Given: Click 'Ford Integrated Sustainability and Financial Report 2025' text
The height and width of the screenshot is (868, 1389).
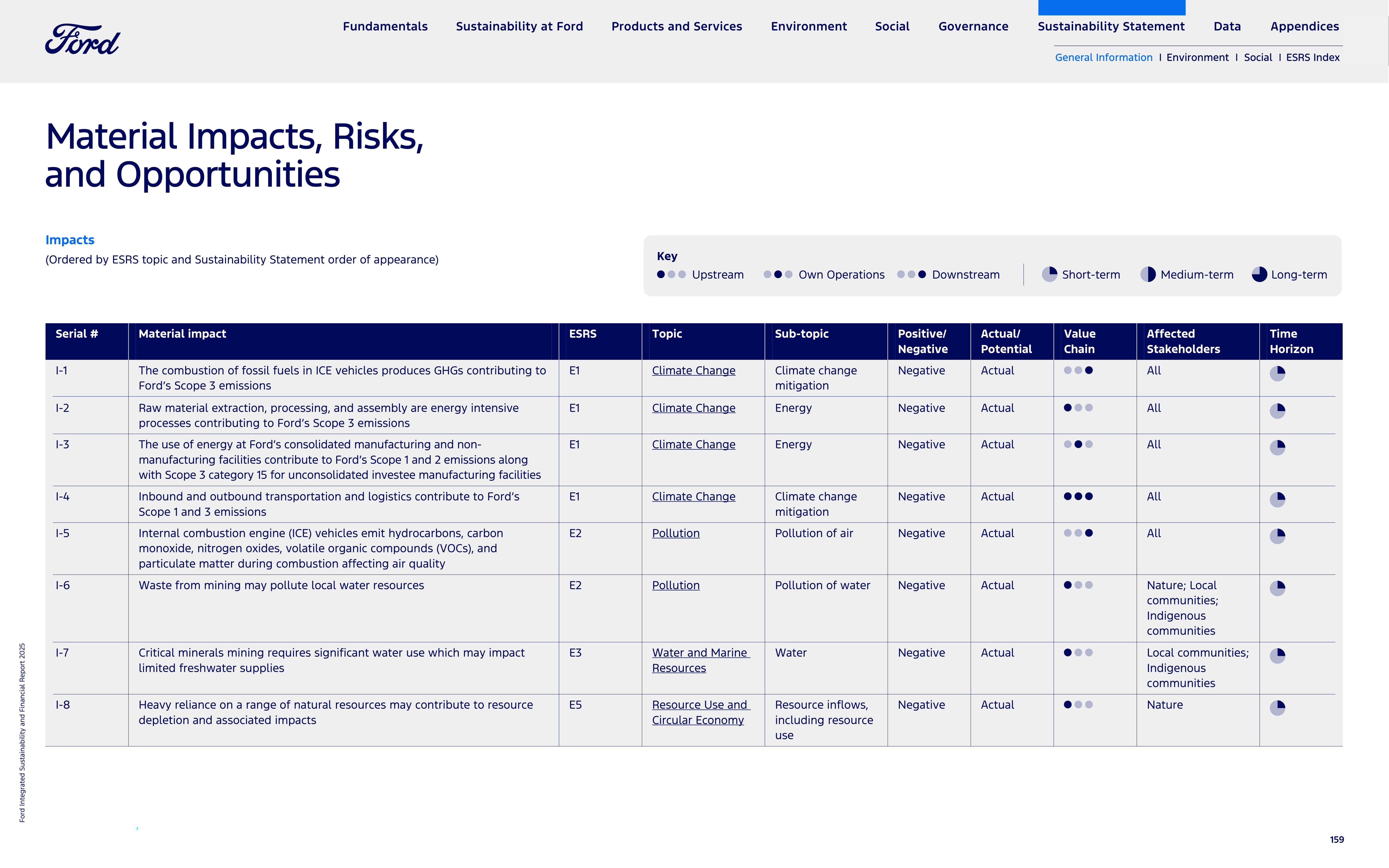Looking at the screenshot, I should pos(22,733).
